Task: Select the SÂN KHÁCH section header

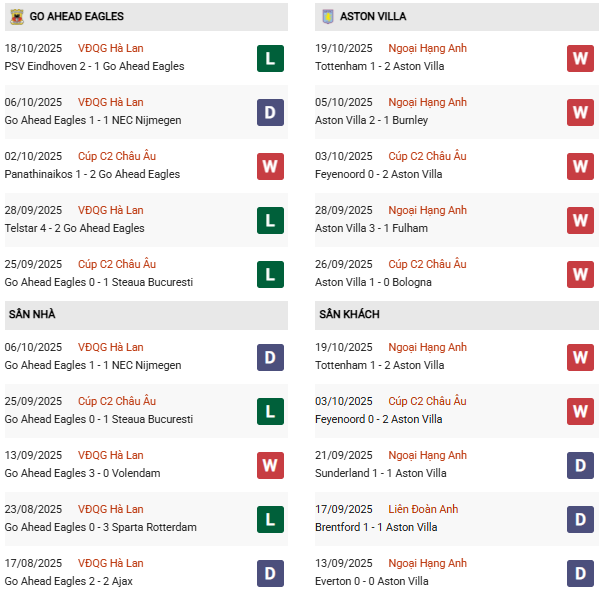Action: (x=349, y=314)
